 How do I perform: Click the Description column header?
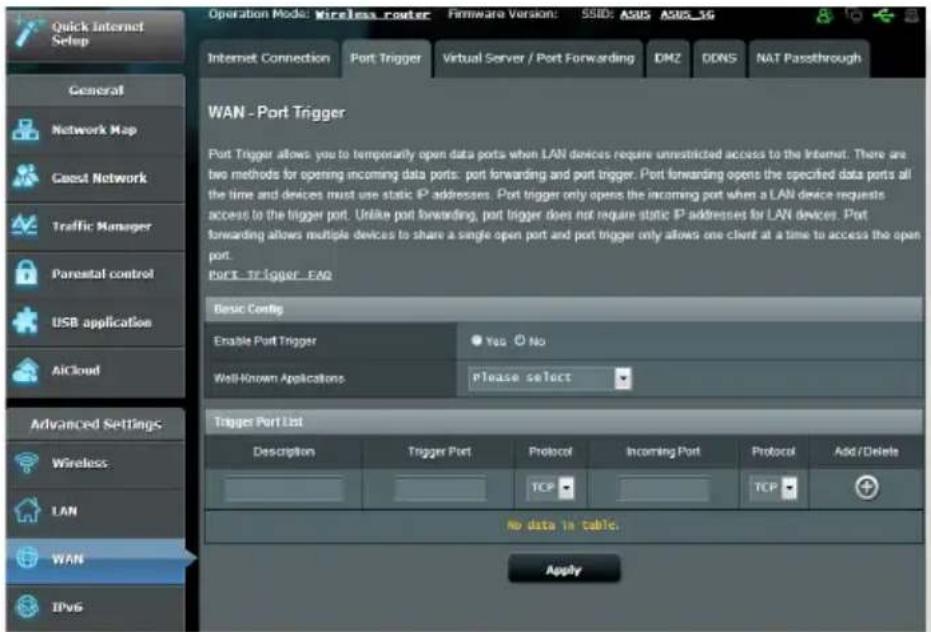pos(284,451)
